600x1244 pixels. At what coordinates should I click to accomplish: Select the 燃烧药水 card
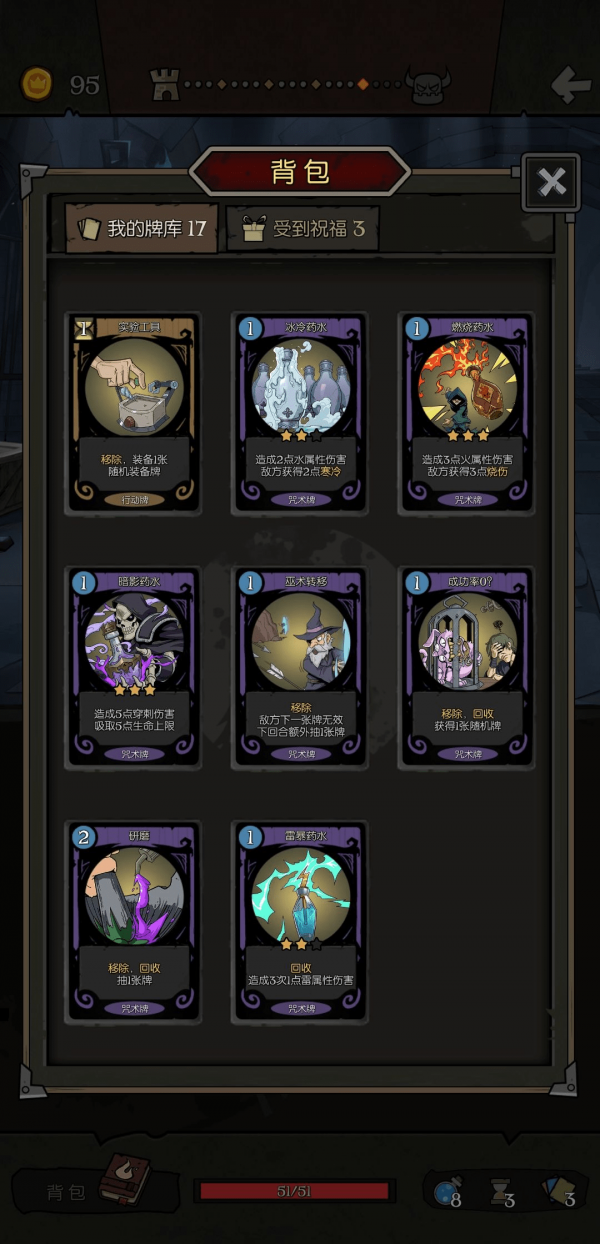[x=467, y=414]
